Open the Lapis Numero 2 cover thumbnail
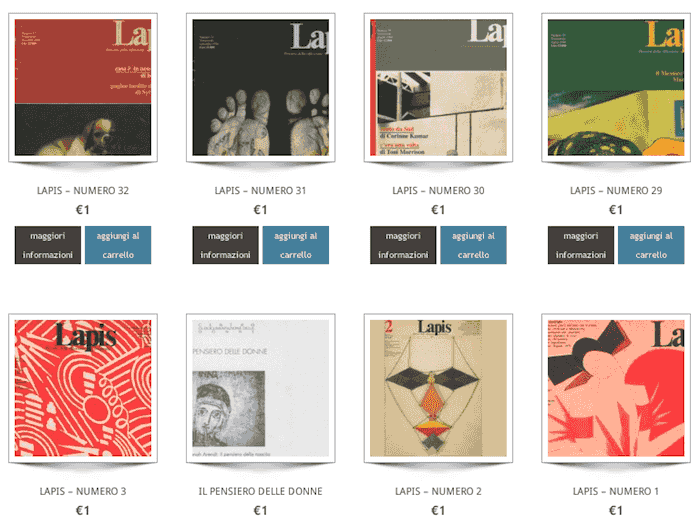700x524 pixels. pyautogui.click(x=438, y=388)
